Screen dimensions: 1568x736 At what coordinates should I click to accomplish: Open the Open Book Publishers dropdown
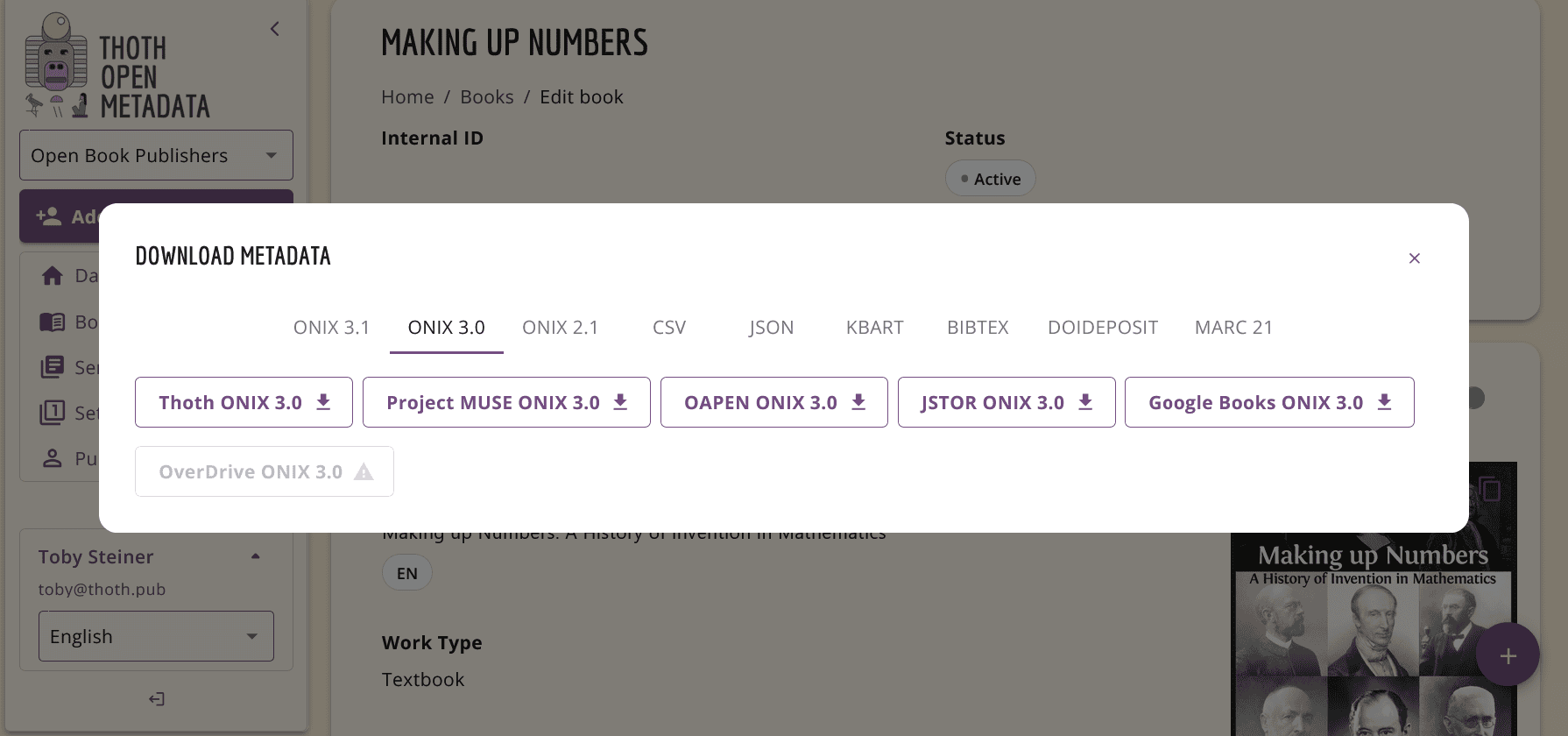(156, 155)
